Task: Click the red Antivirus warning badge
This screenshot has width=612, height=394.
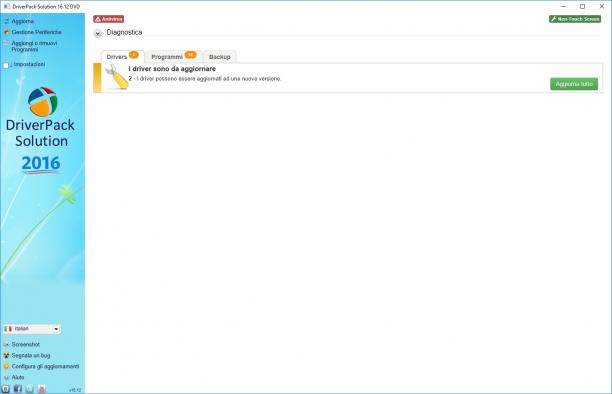Action: [109, 19]
